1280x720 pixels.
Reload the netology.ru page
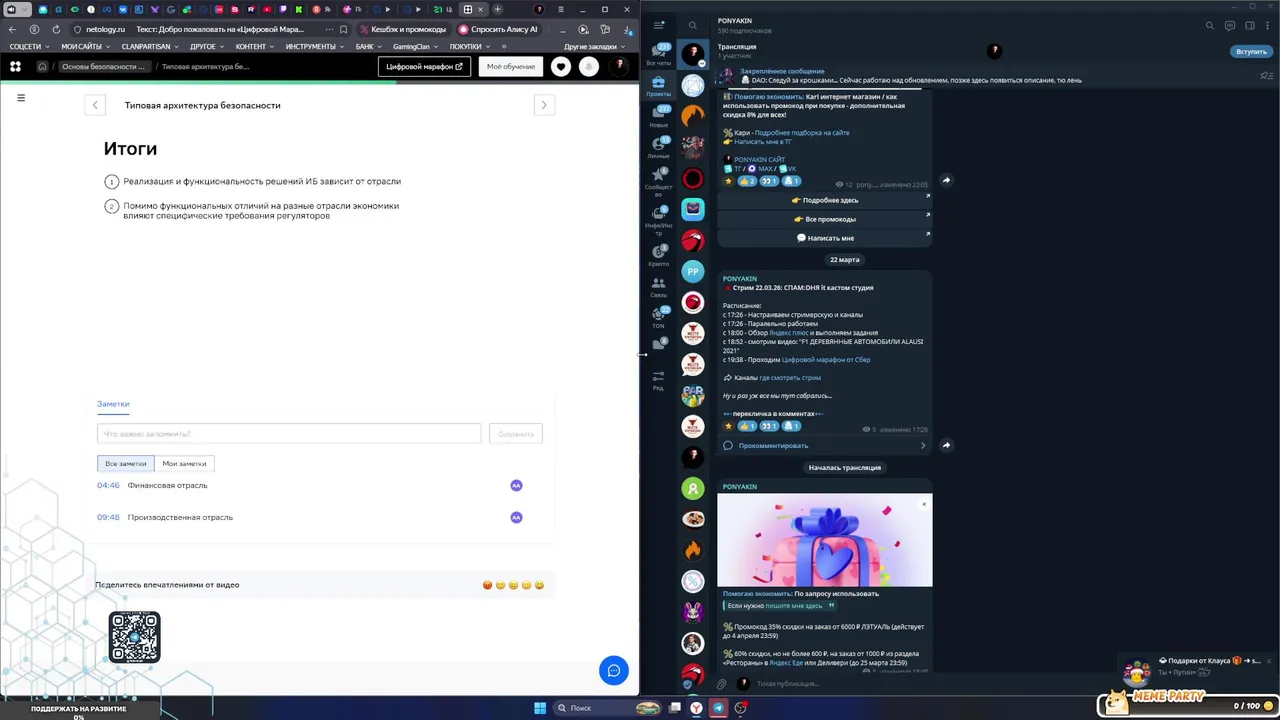click(x=56, y=29)
